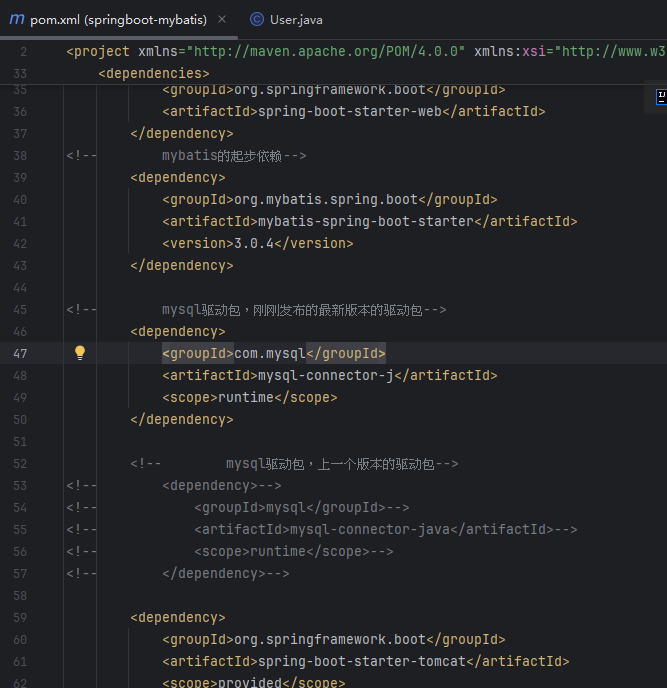Click the <dependency> opening tag on line 59
Image resolution: width=667 pixels, height=688 pixels.
(178, 617)
